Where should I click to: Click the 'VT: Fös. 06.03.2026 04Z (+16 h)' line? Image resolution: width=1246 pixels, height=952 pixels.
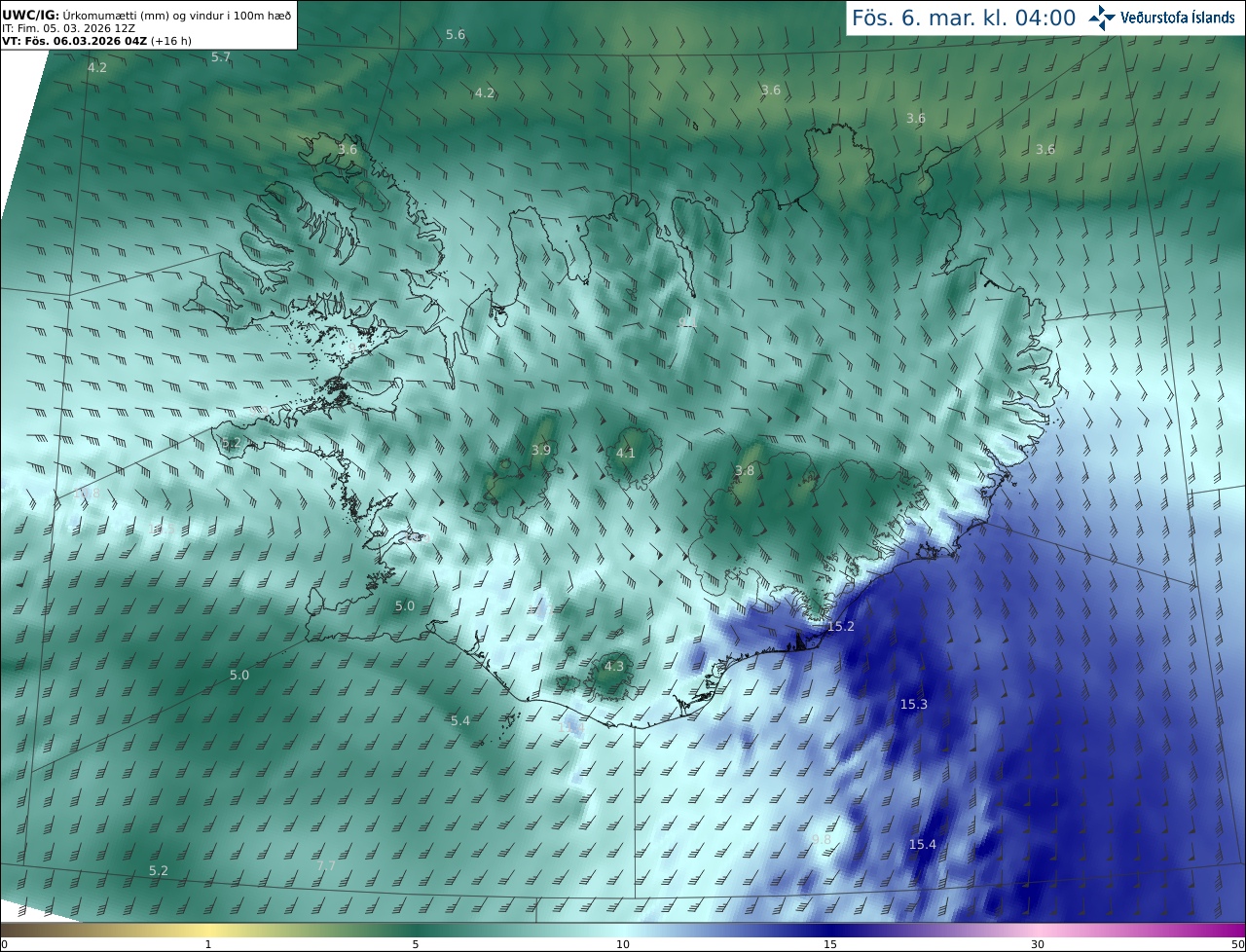(x=96, y=41)
